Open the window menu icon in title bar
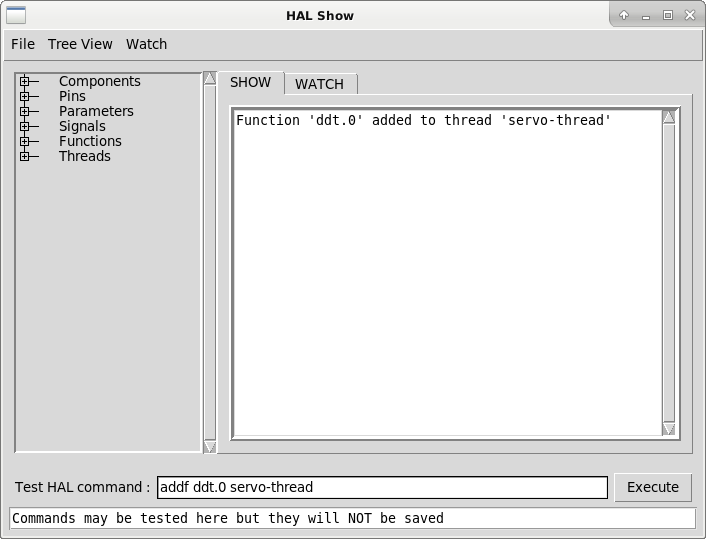This screenshot has width=706, height=539. (x=16, y=15)
